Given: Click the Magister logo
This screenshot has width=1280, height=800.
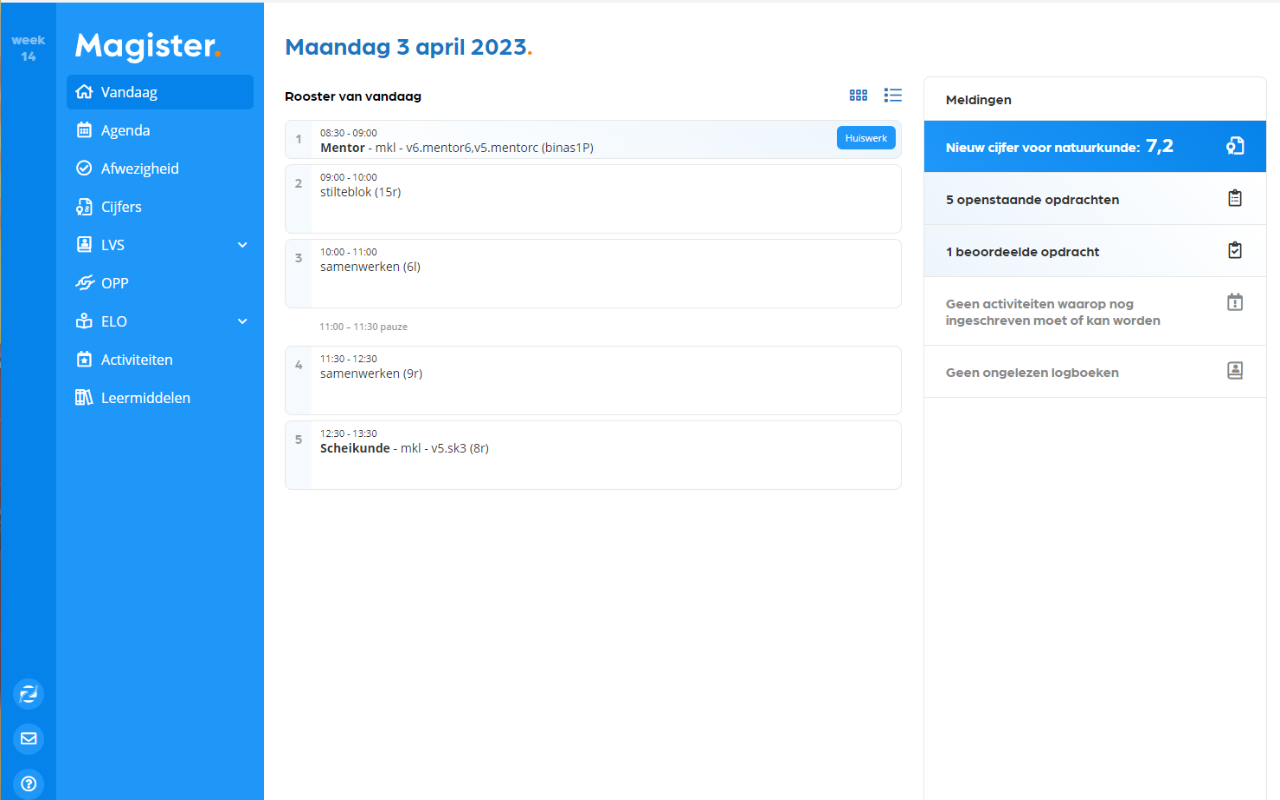Looking at the screenshot, I should [x=148, y=46].
